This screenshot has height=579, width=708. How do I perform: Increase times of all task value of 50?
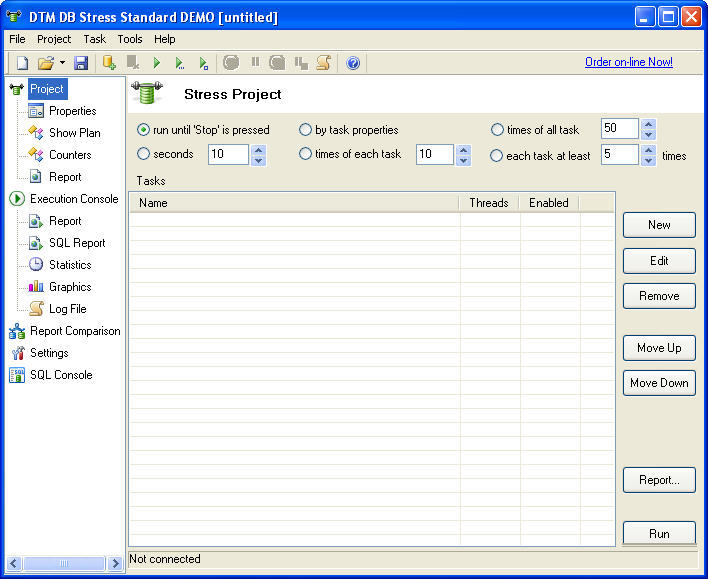click(648, 124)
